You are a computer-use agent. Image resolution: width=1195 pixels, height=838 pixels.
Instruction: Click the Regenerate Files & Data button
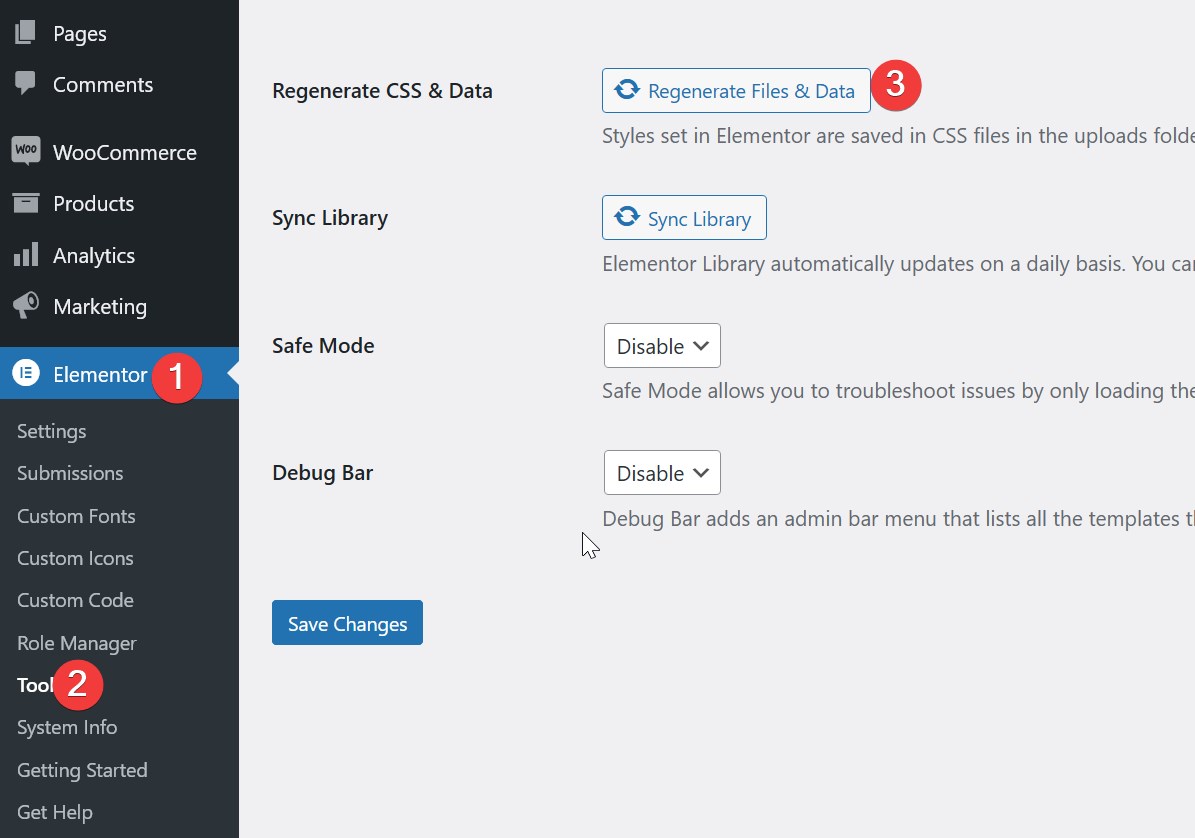736,91
